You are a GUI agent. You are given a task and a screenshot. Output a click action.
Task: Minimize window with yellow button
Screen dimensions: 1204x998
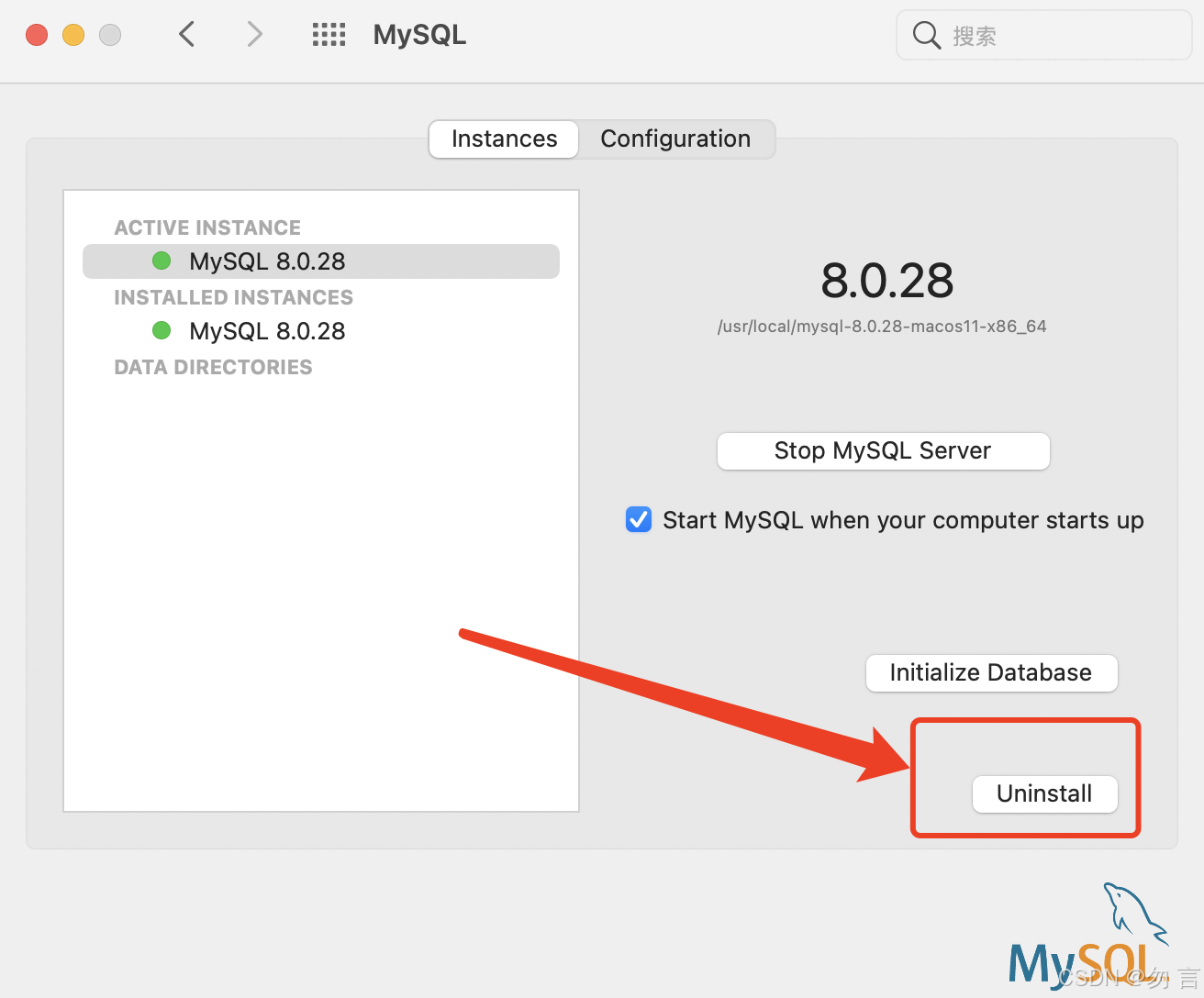point(73,35)
